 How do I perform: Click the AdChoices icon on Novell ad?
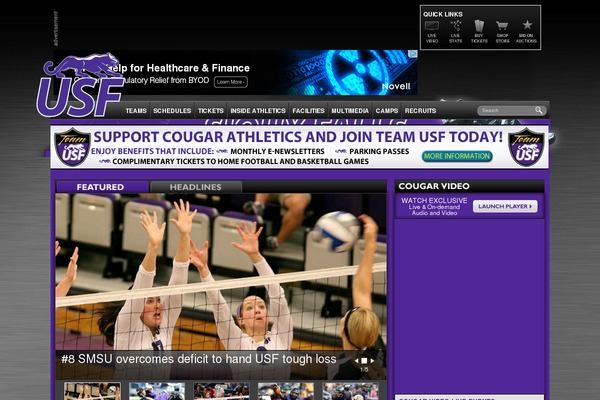414,54
